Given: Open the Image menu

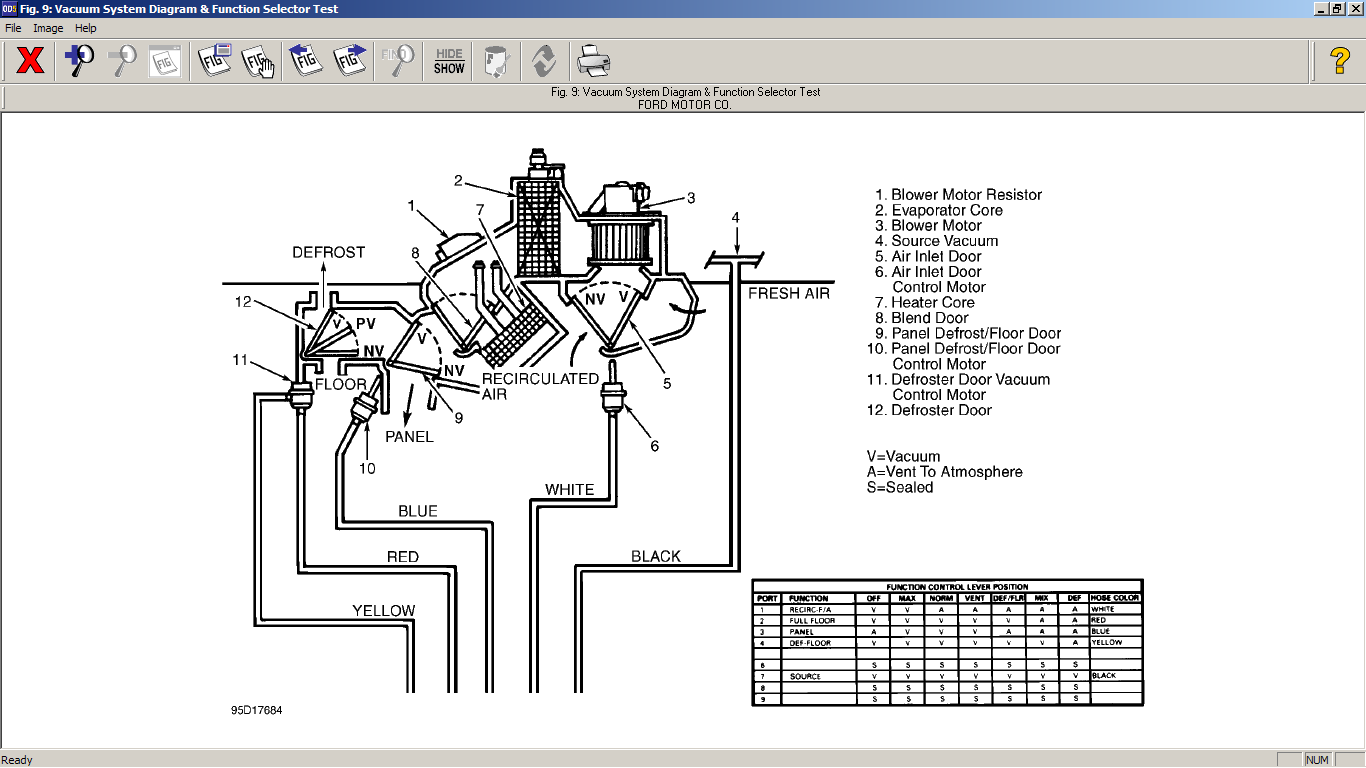Looking at the screenshot, I should point(48,28).
